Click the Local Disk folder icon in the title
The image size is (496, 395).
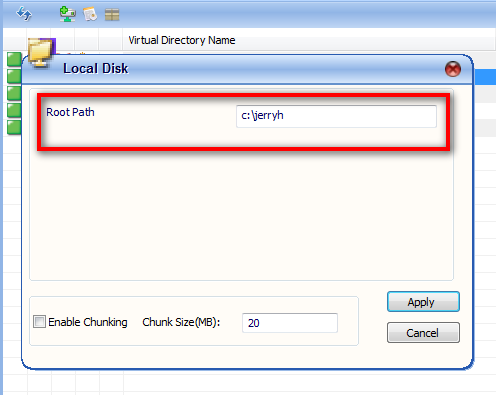[41, 53]
